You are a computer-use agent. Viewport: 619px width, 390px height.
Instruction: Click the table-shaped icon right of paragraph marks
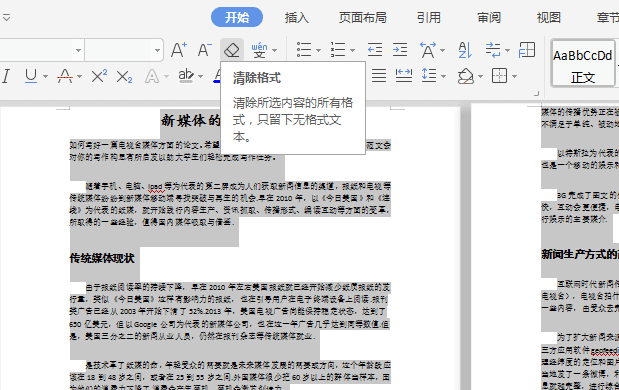527,50
